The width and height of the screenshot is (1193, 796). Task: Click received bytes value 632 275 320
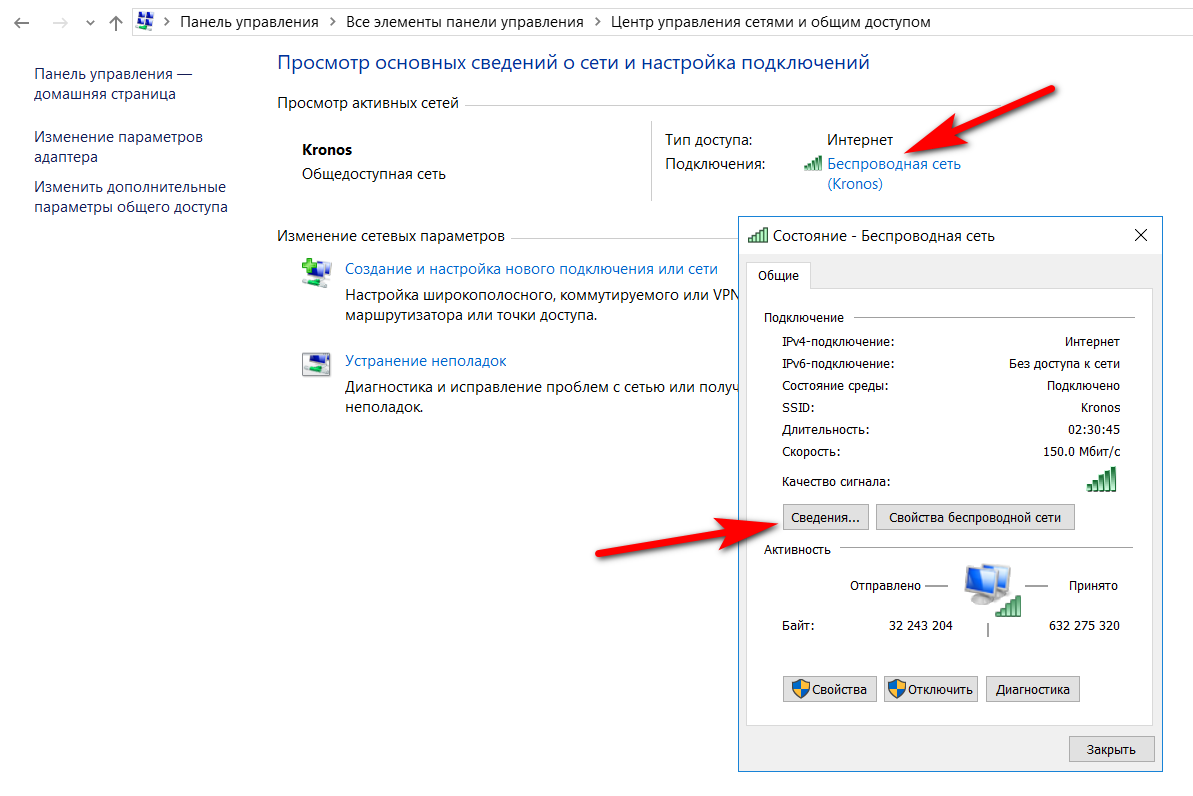click(1084, 626)
